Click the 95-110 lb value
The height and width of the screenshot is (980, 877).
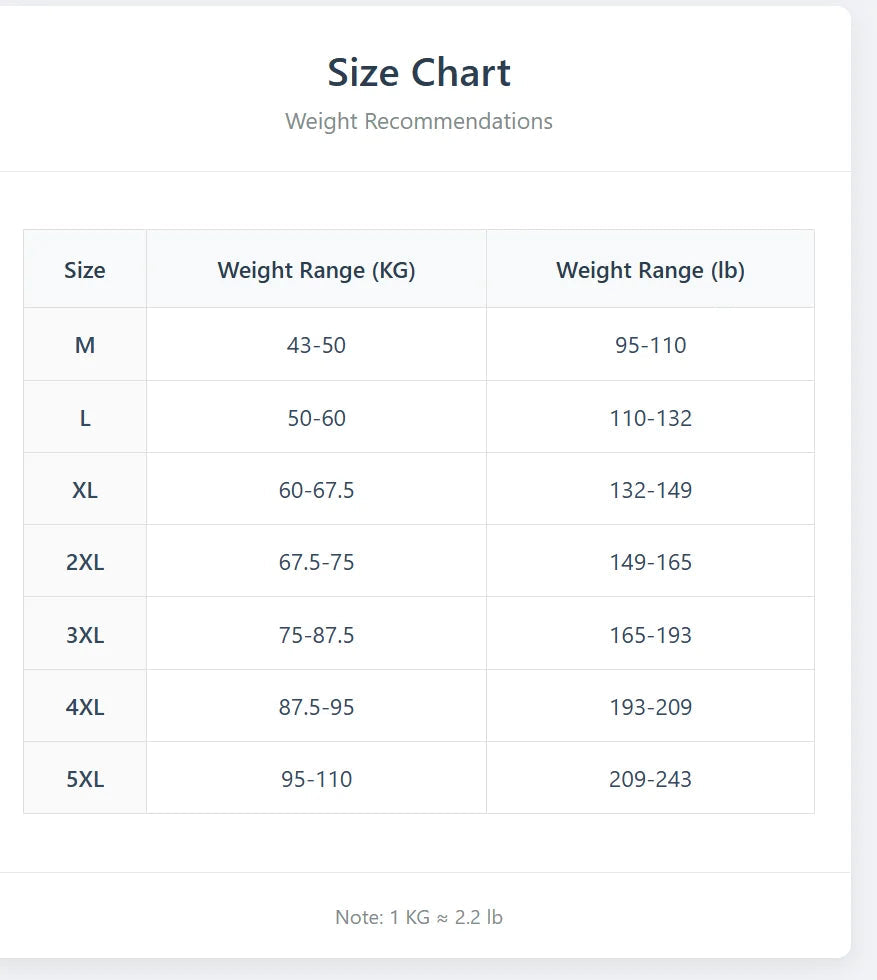pyautogui.click(x=650, y=345)
